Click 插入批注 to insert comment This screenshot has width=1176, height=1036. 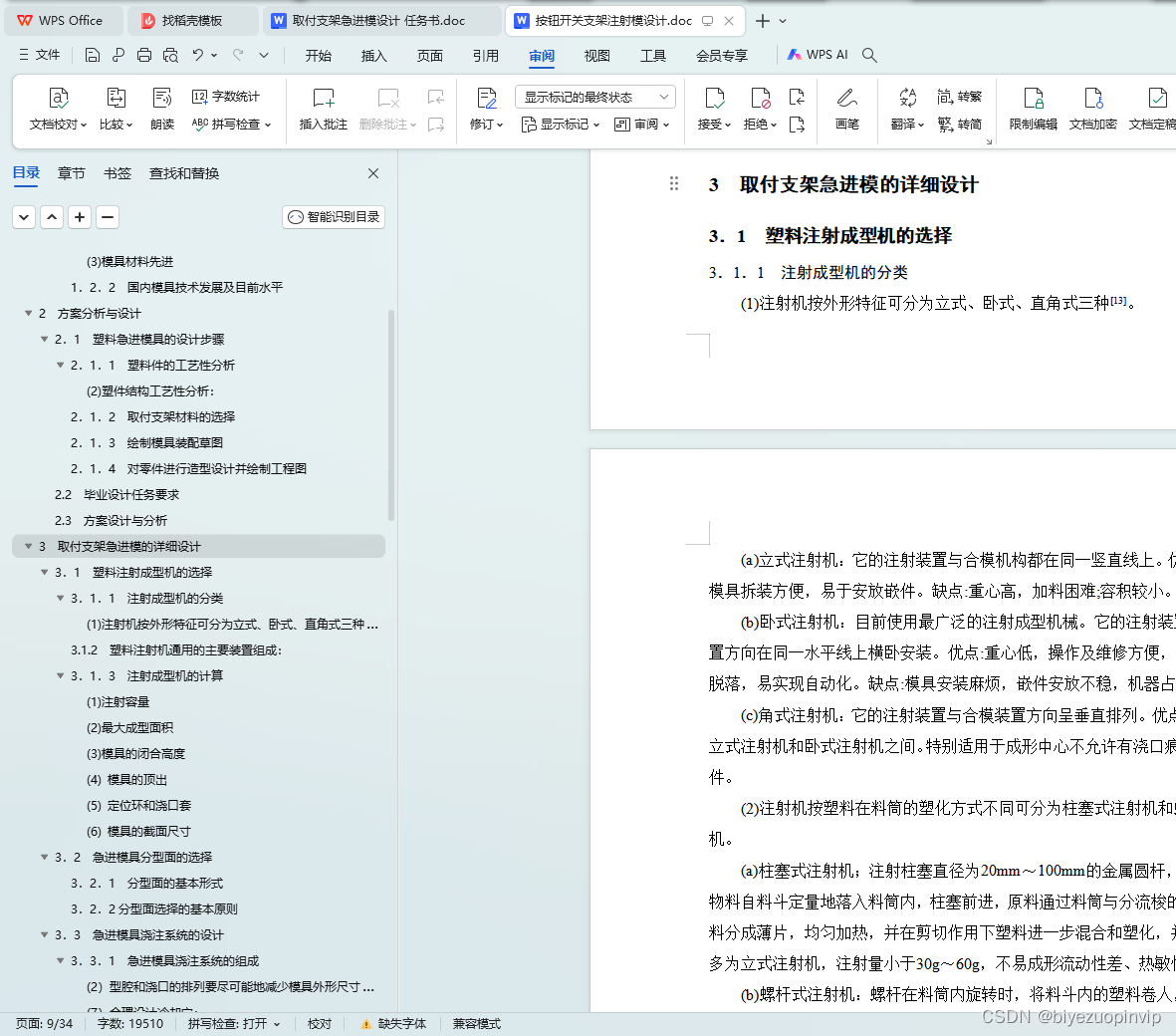point(324,110)
